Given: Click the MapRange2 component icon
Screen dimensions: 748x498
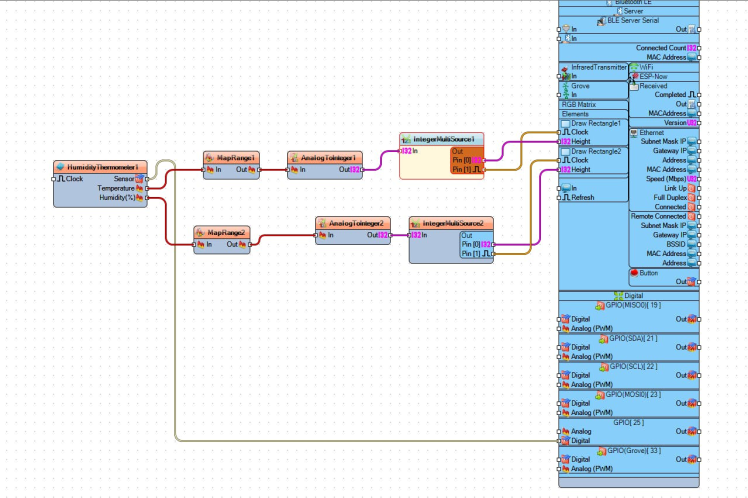Looking at the screenshot, I should click(201, 232).
